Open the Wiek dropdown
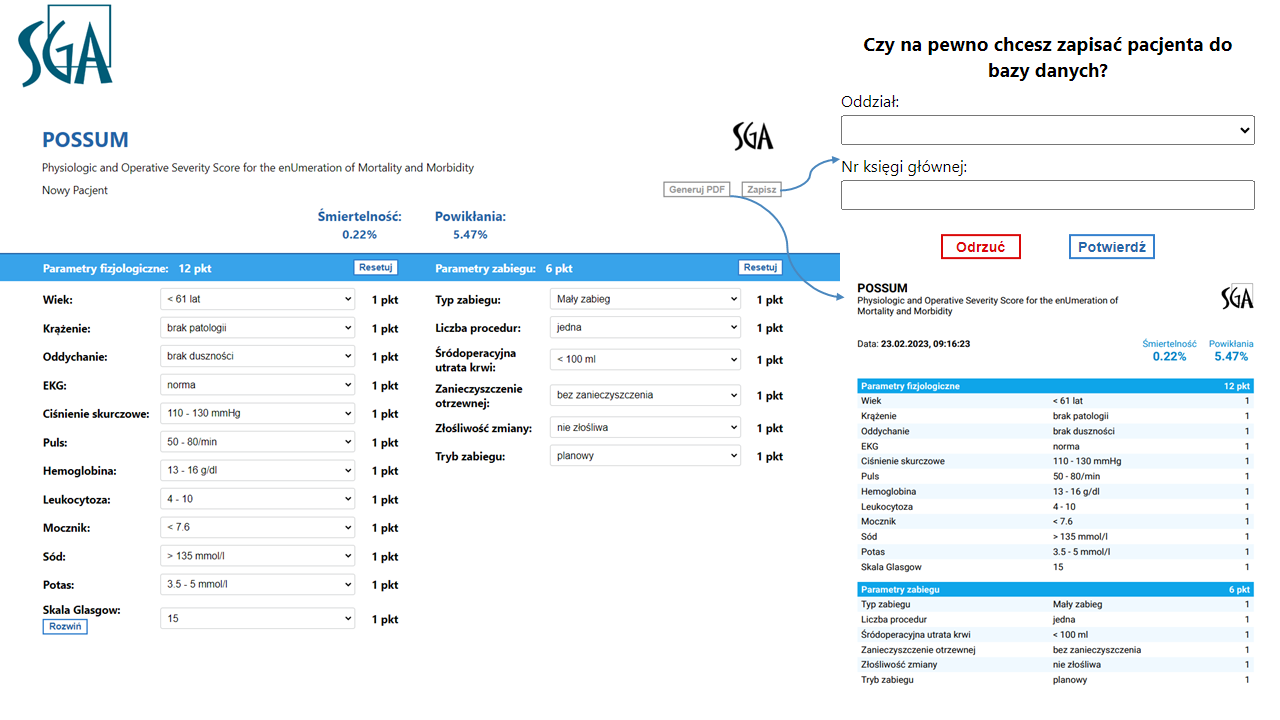Image resolution: width=1280 pixels, height=720 pixels. click(x=258, y=299)
